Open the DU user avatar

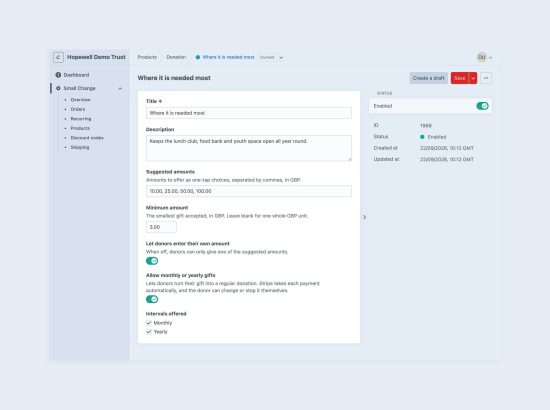(x=482, y=57)
